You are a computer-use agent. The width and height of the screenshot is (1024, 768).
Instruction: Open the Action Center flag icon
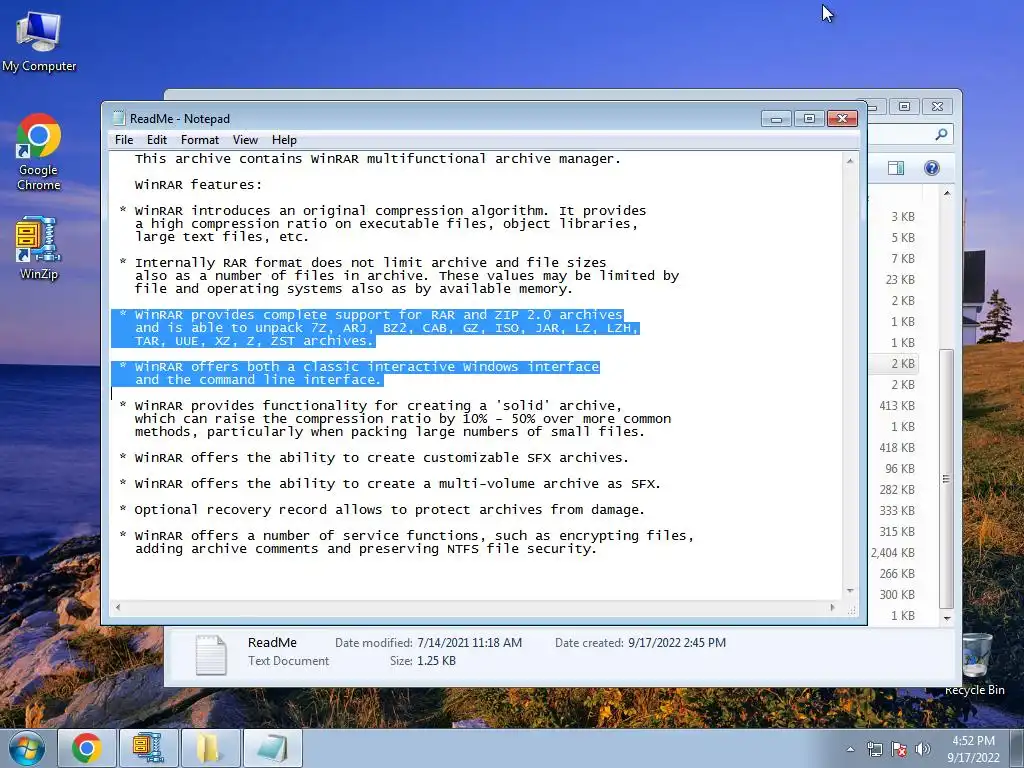coord(899,749)
